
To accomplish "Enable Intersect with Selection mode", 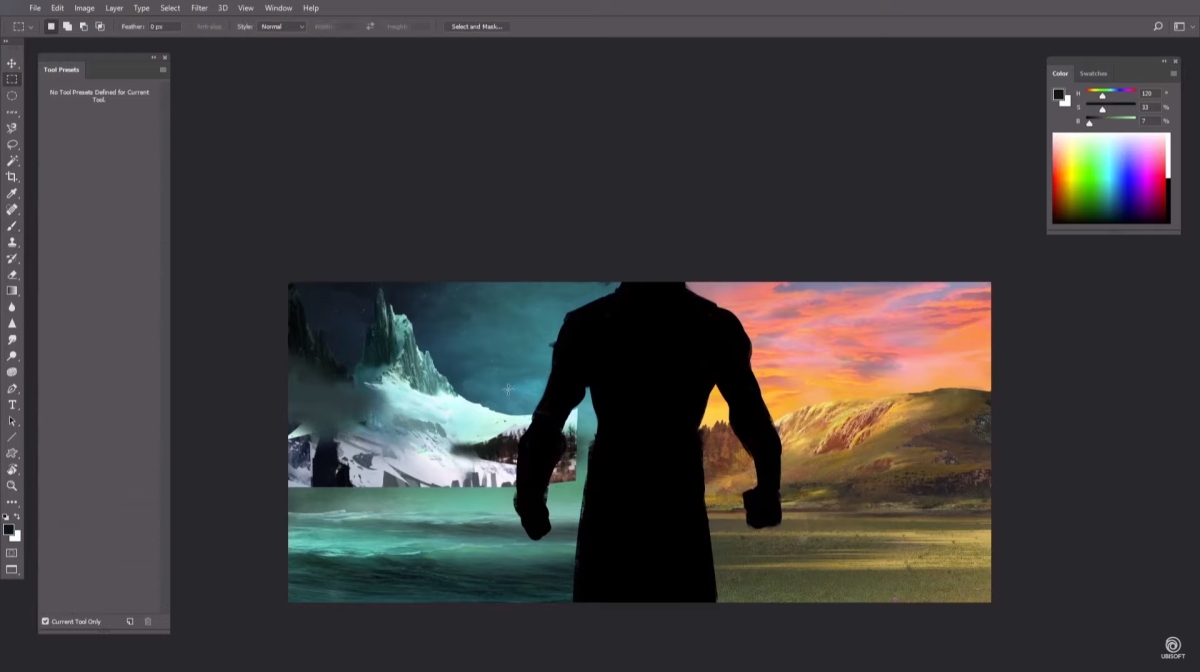I will pyautogui.click(x=100, y=26).
